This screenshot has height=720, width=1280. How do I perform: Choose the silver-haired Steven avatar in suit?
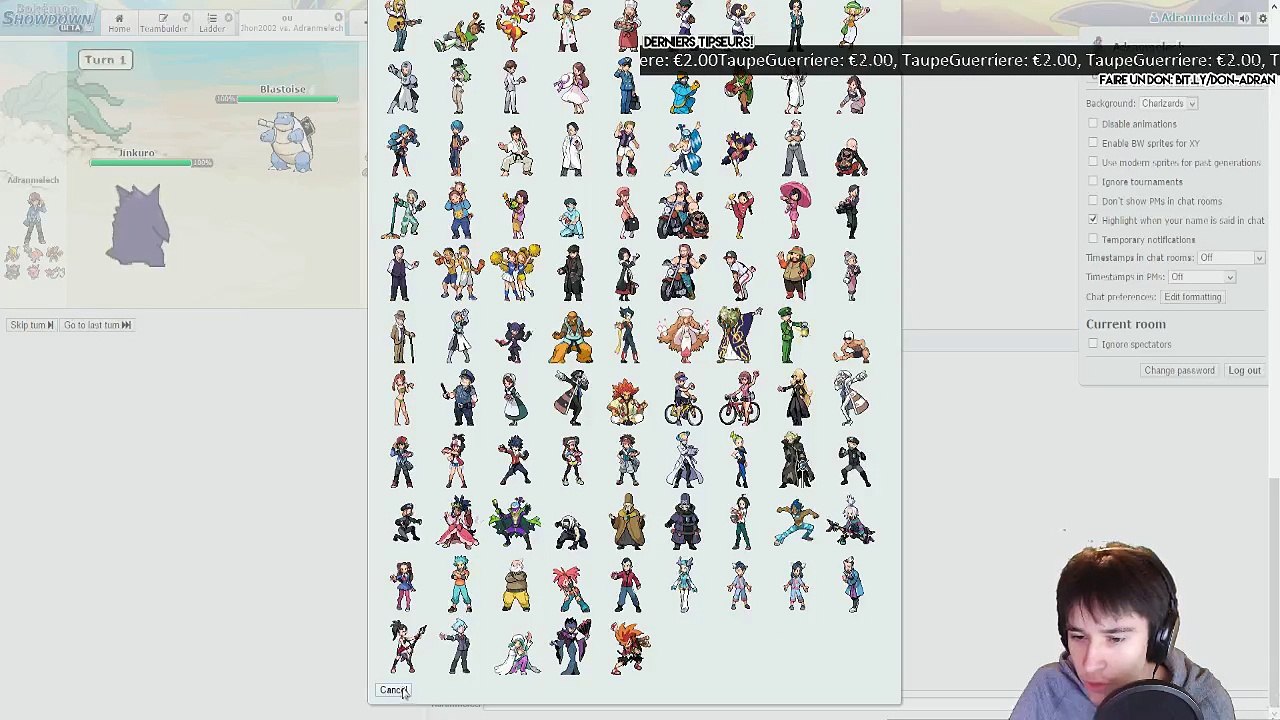[459, 646]
